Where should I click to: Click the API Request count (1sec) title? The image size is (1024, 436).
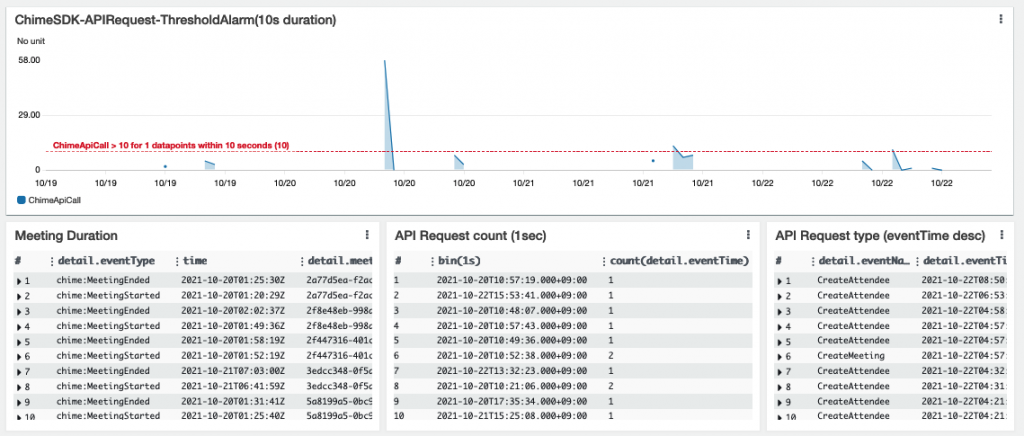point(471,235)
